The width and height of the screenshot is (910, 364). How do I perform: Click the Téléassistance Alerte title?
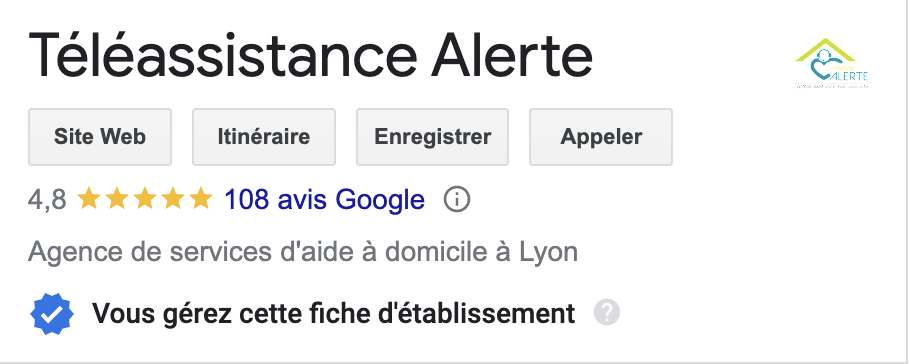(x=310, y=54)
